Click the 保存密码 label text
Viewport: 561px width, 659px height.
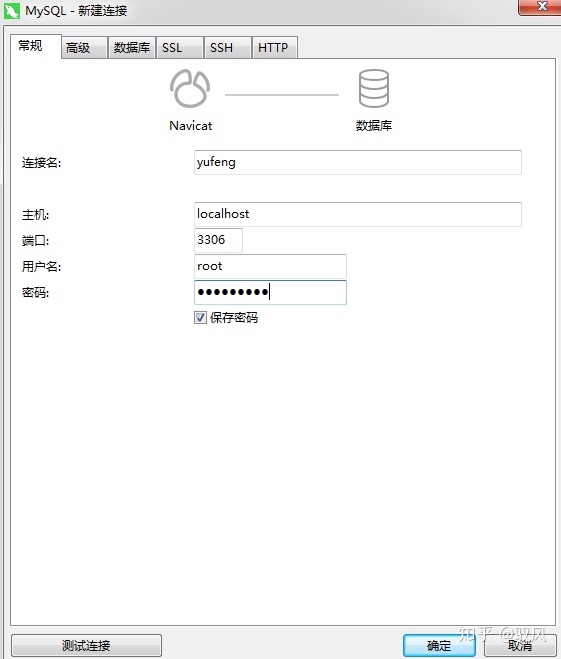pos(234,317)
